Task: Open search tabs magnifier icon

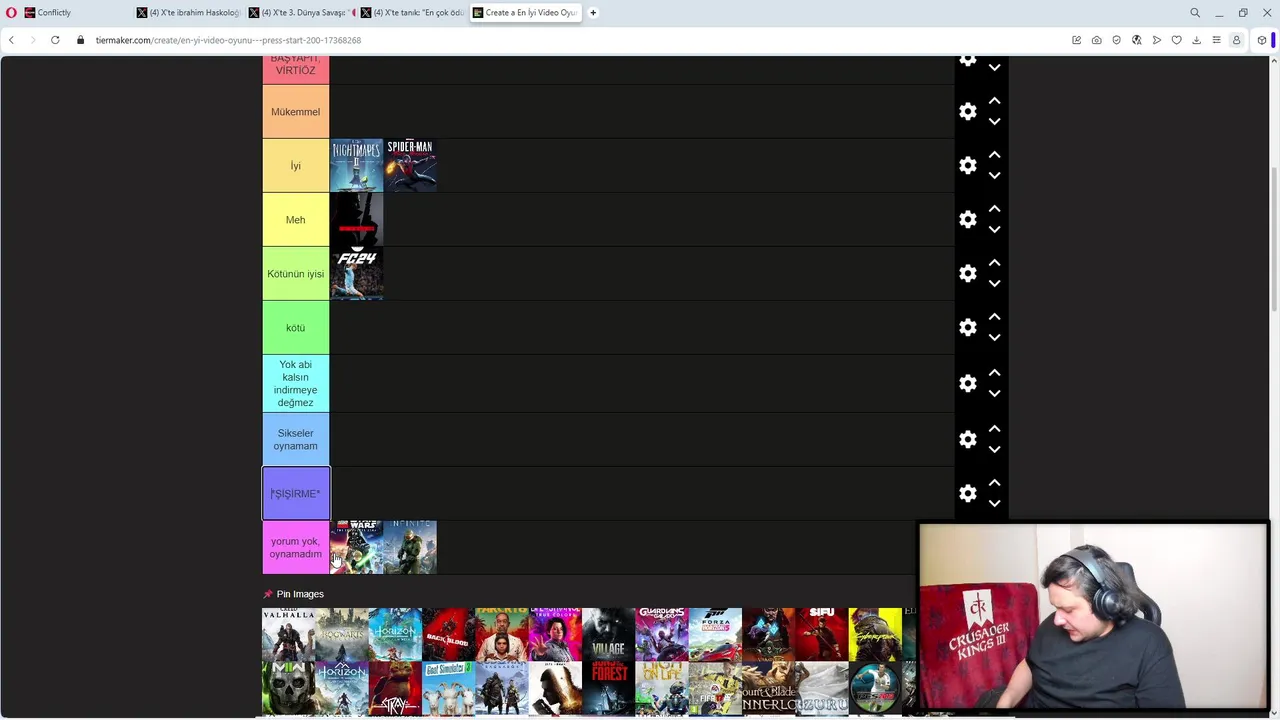Action: 1195,13
